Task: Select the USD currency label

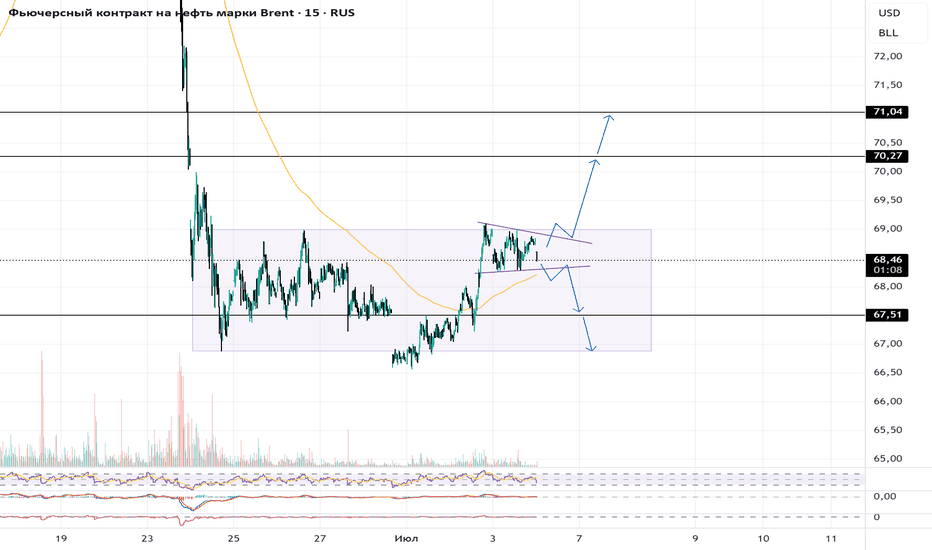Action: 889,13
